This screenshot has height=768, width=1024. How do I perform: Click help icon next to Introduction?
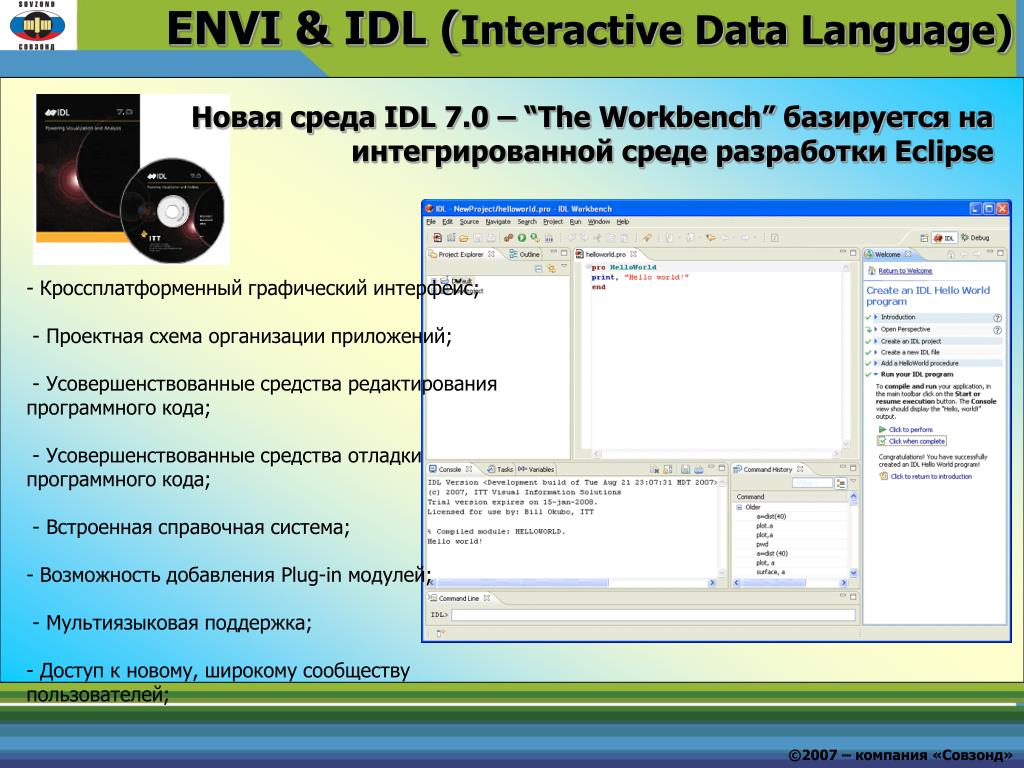[997, 317]
